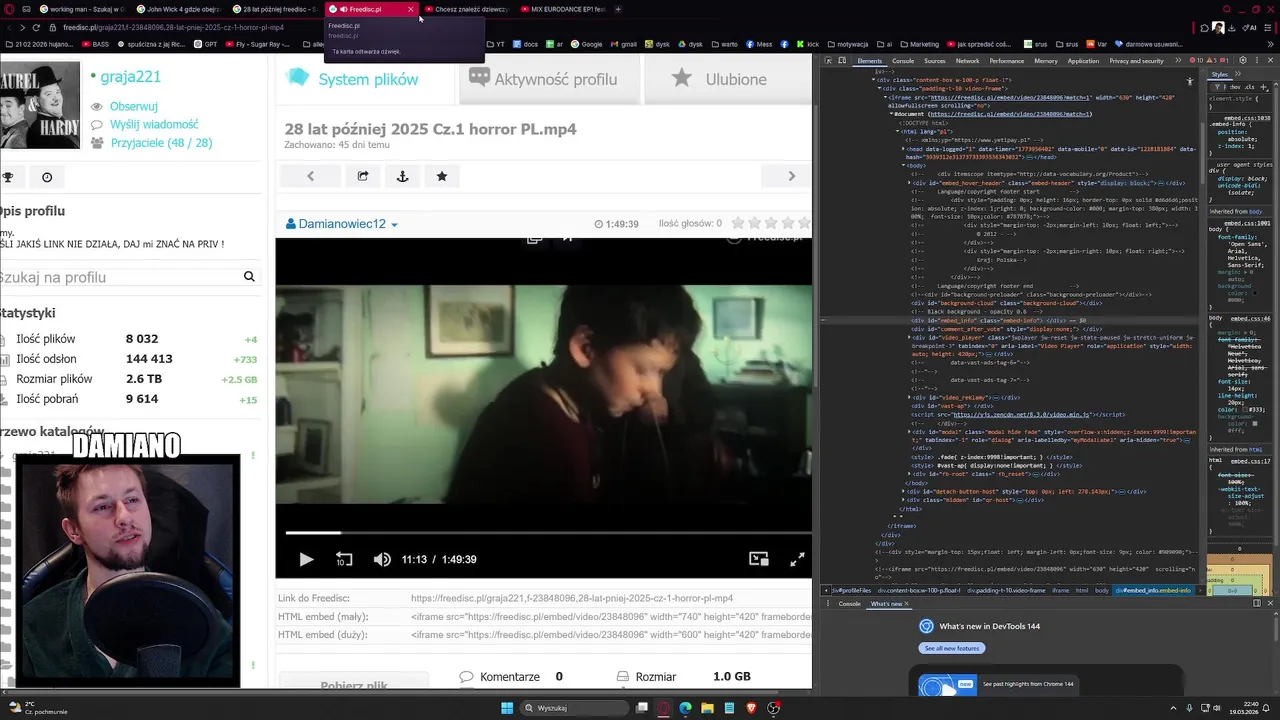Open DevTools settings gear
The height and width of the screenshot is (720, 1280).
click(x=1243, y=60)
